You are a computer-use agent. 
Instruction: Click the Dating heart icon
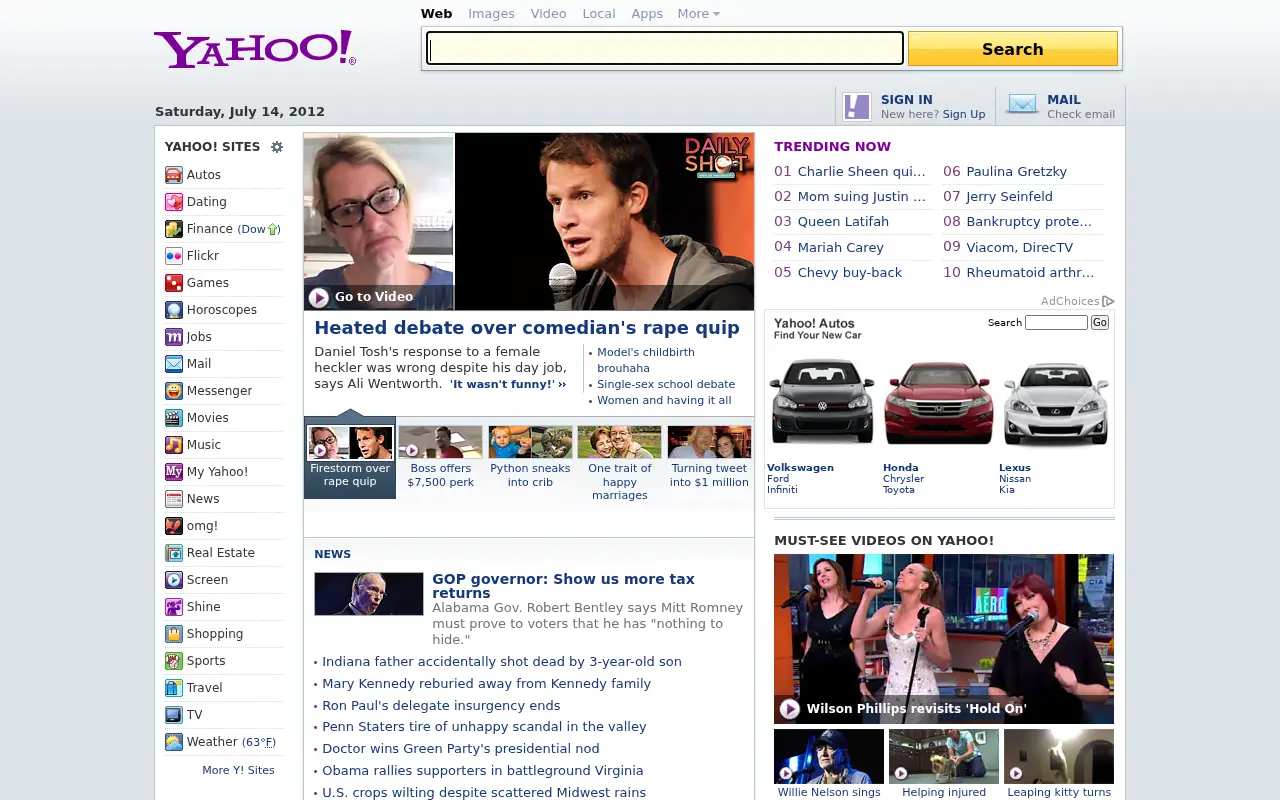pos(174,202)
